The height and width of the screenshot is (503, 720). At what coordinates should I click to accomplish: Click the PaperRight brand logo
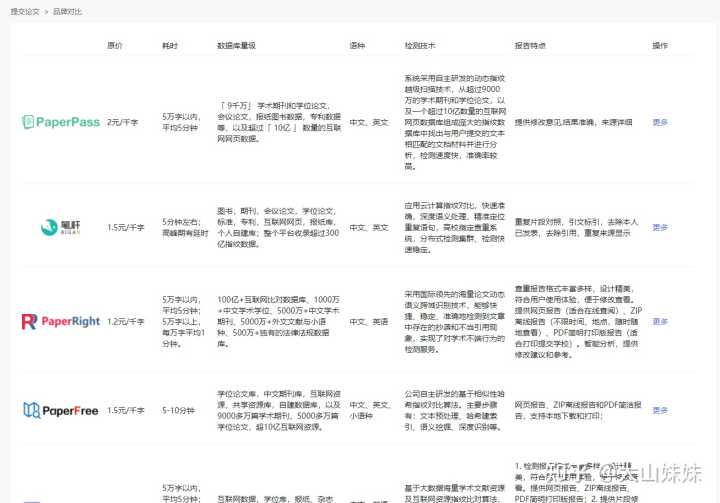click(61, 321)
